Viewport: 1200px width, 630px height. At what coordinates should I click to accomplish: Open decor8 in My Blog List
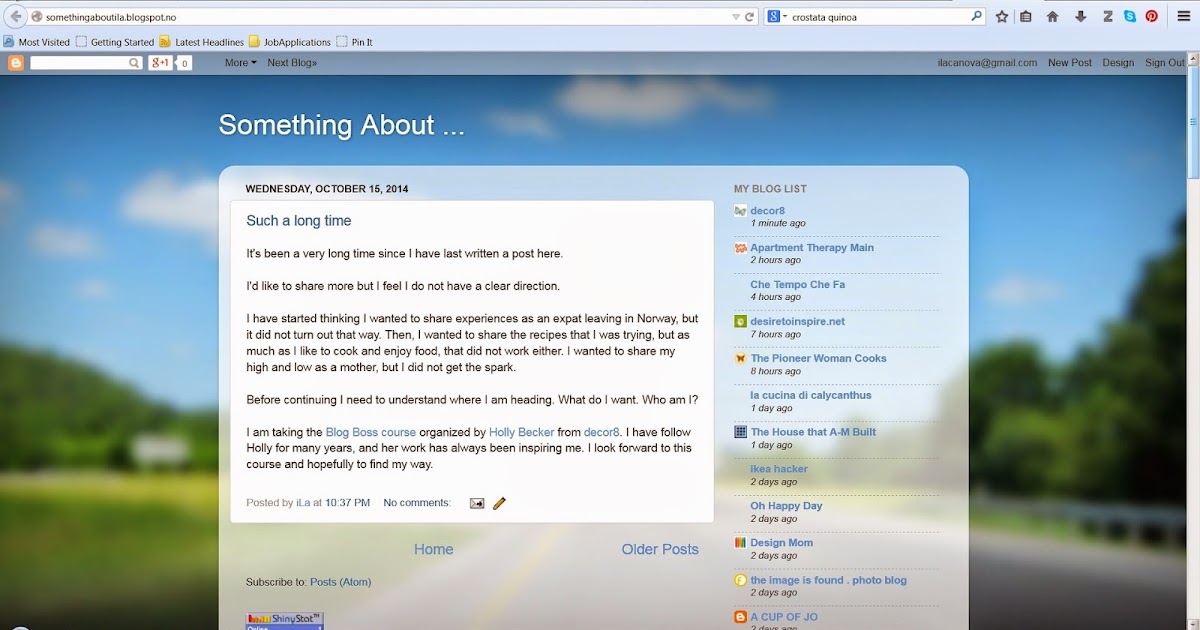768,211
